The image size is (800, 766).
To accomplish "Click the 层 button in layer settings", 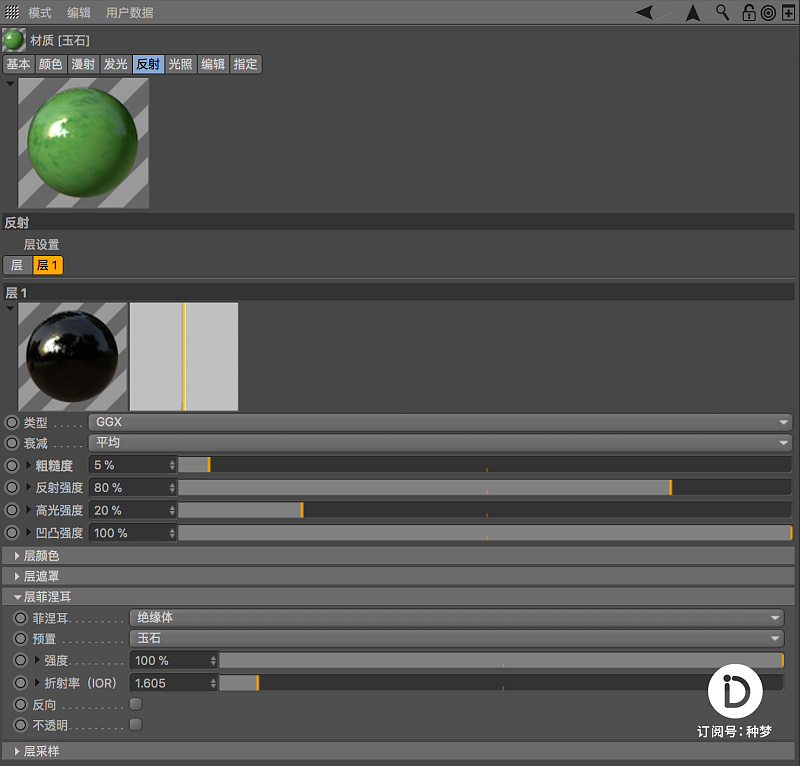I will click(x=17, y=265).
